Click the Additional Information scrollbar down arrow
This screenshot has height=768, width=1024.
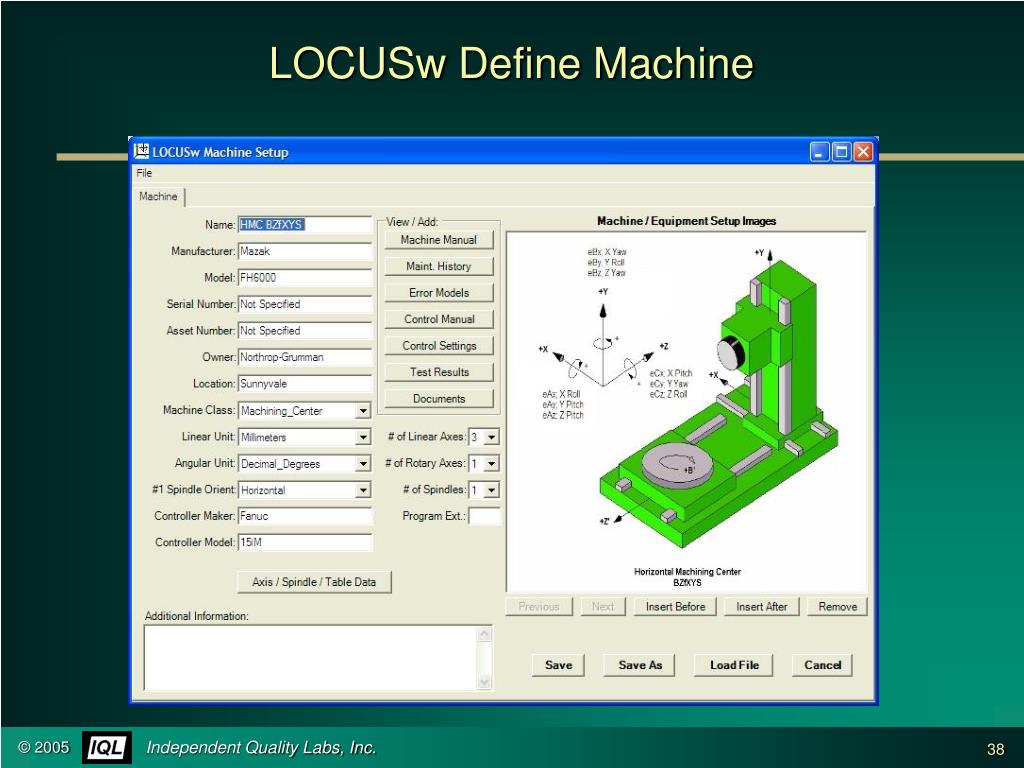[485, 682]
